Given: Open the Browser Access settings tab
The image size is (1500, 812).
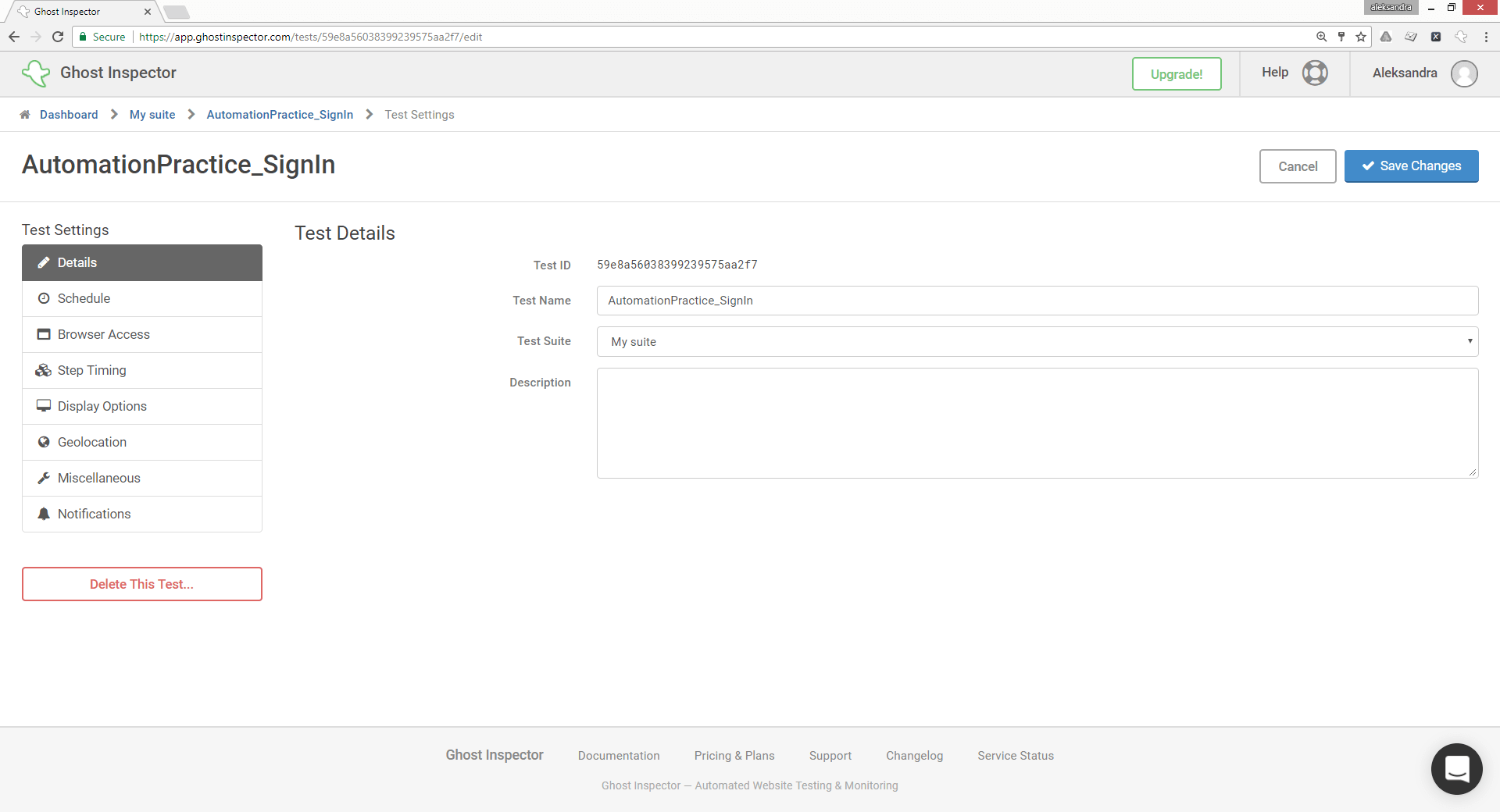Looking at the screenshot, I should [x=142, y=334].
